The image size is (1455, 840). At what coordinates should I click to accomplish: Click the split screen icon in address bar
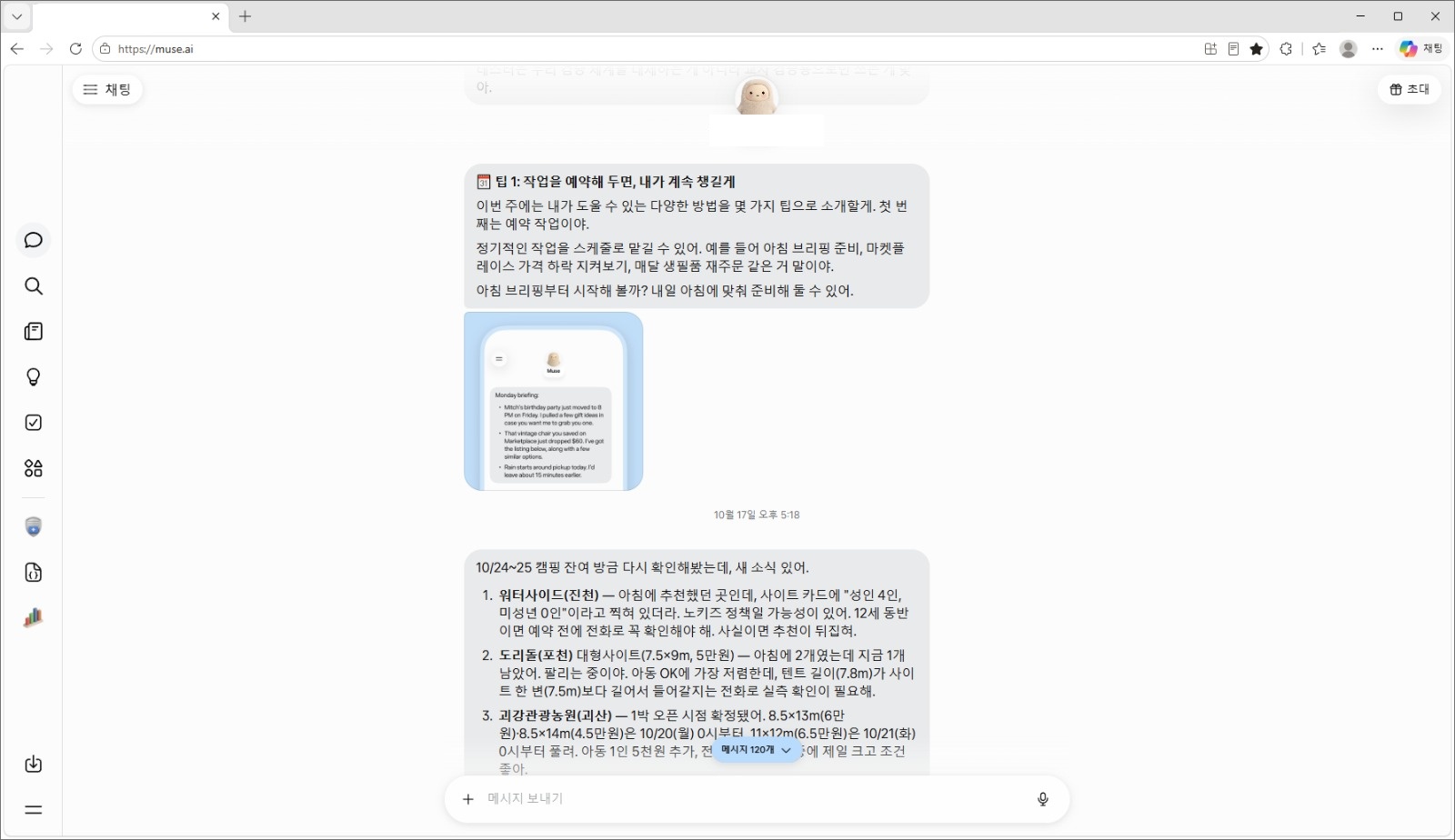1210,49
